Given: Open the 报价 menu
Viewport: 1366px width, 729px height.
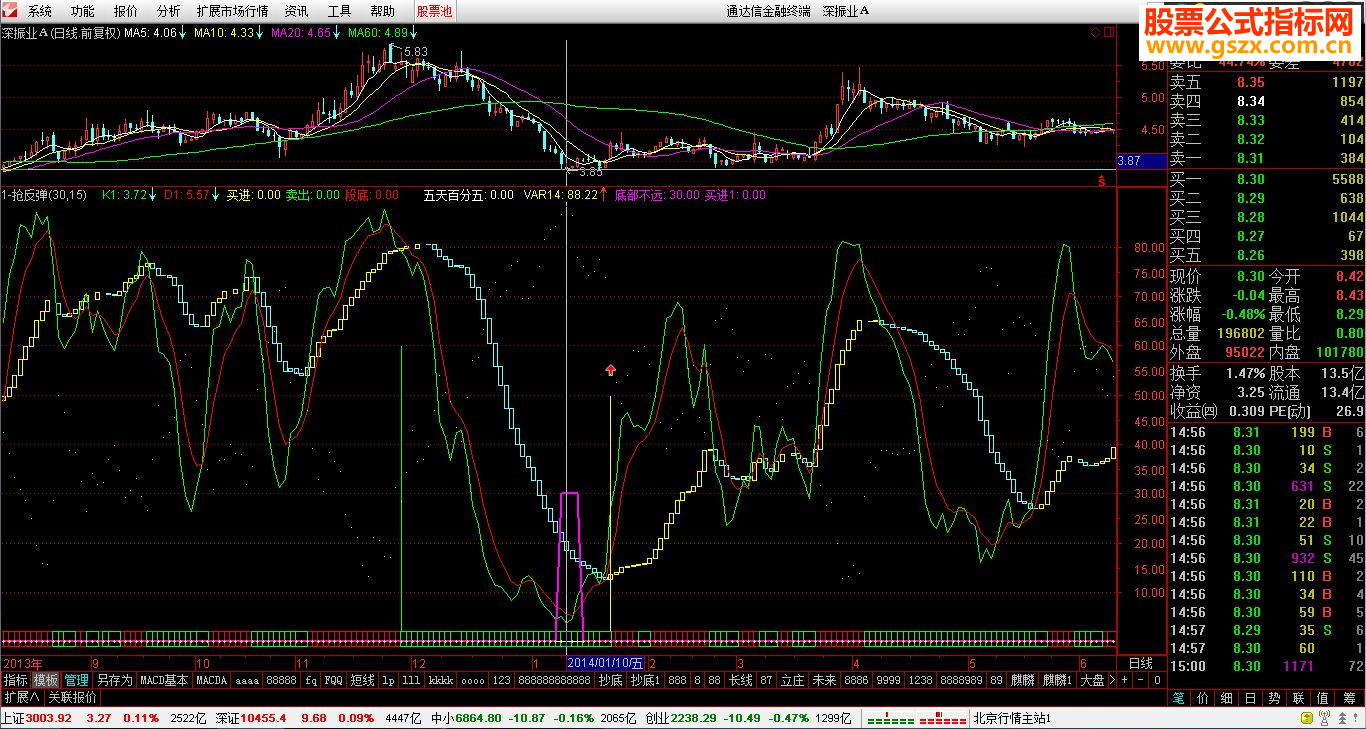Looking at the screenshot, I should point(126,11).
